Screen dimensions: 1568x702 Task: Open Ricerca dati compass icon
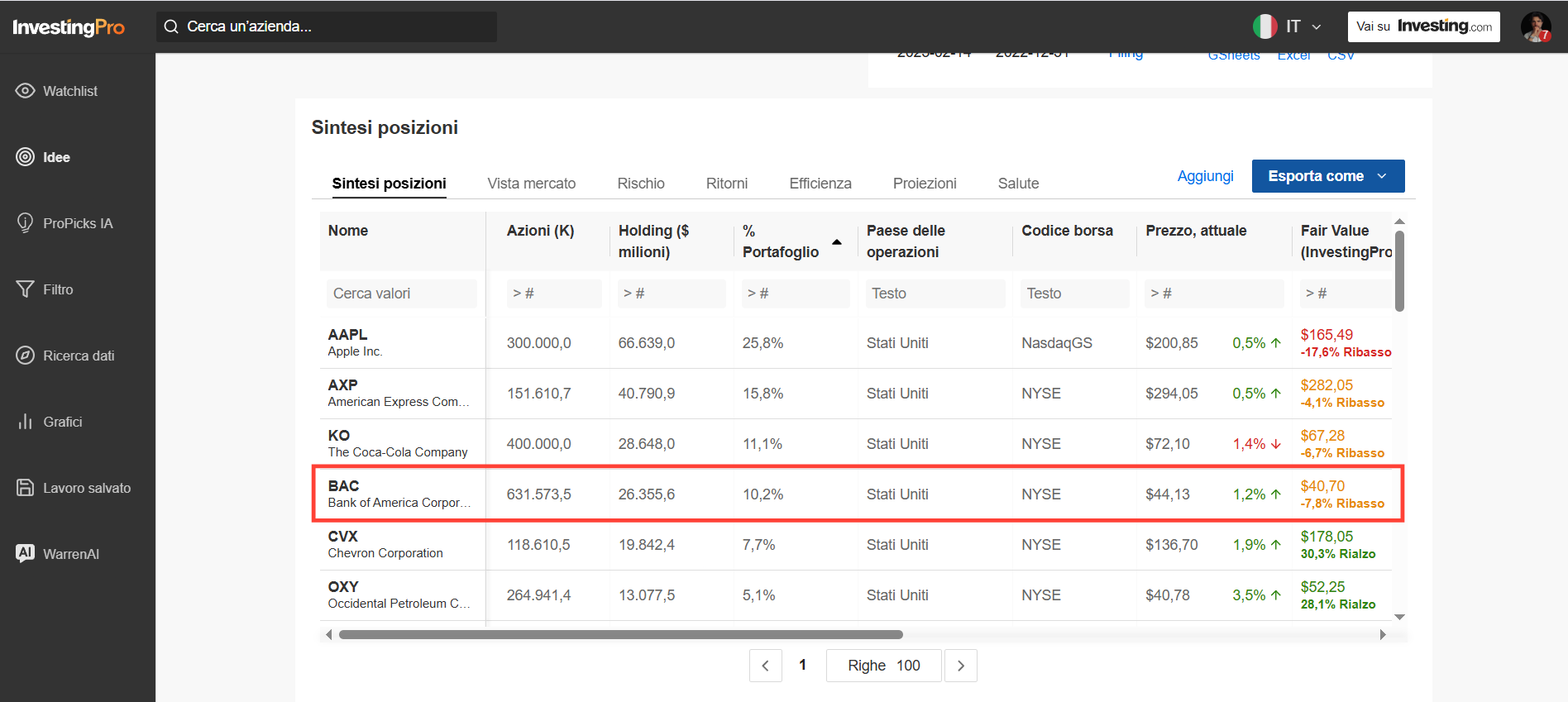tap(26, 356)
